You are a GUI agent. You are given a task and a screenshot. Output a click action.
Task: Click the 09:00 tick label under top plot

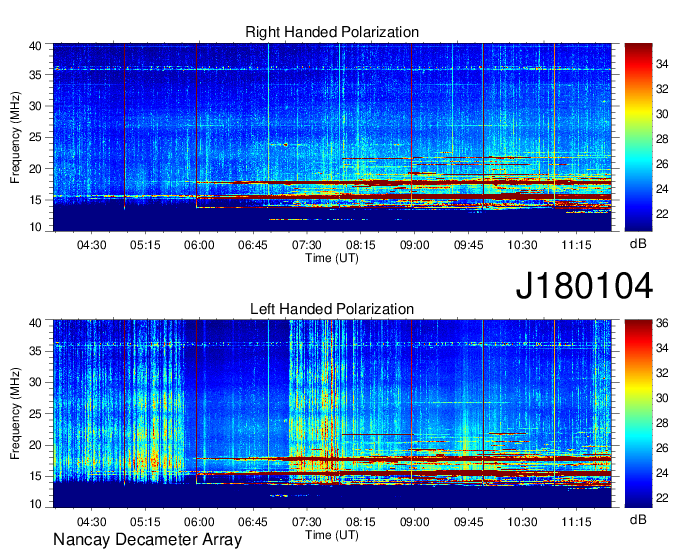[415, 245]
